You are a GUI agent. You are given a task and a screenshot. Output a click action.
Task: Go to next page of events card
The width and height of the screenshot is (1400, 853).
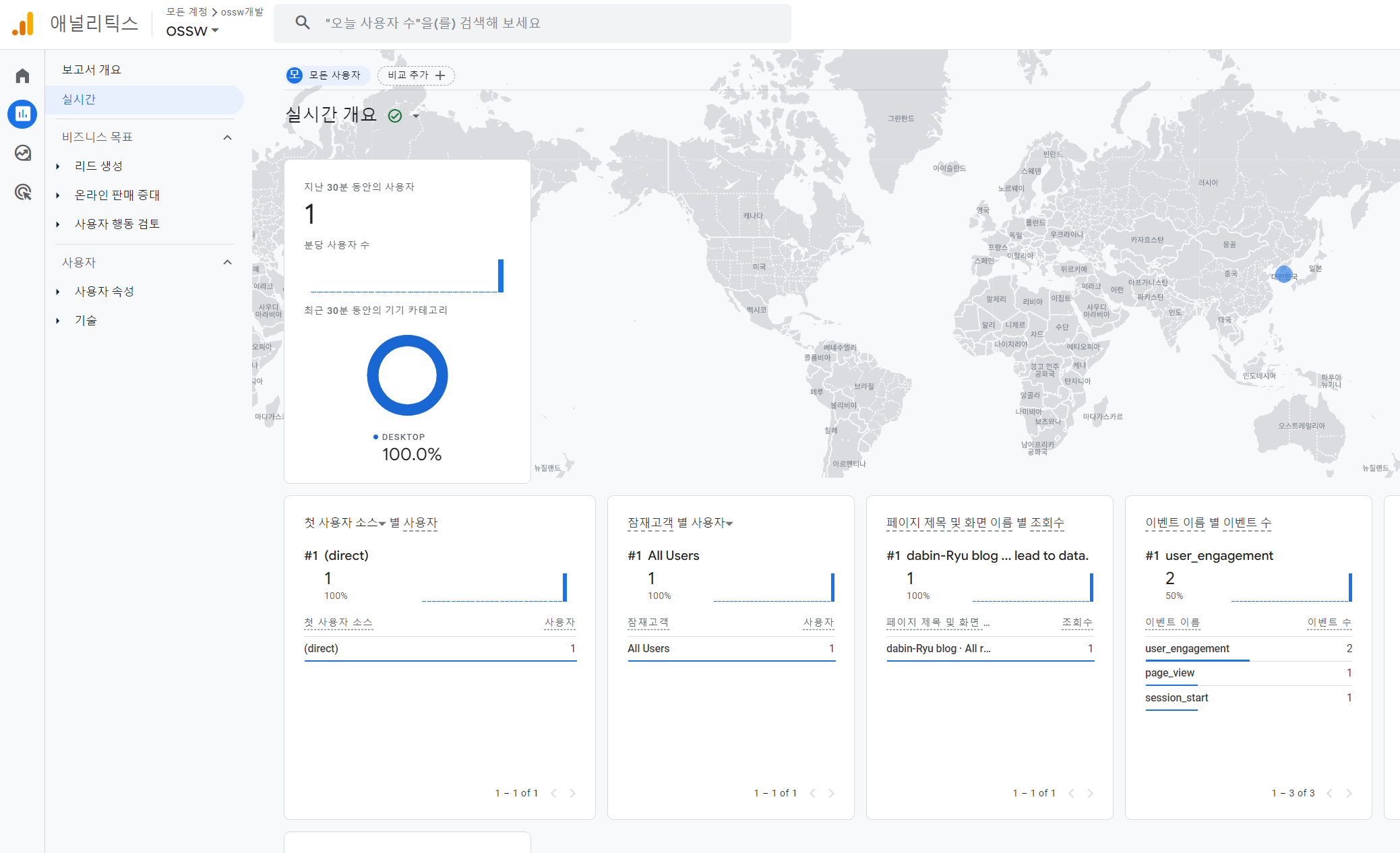(1349, 793)
